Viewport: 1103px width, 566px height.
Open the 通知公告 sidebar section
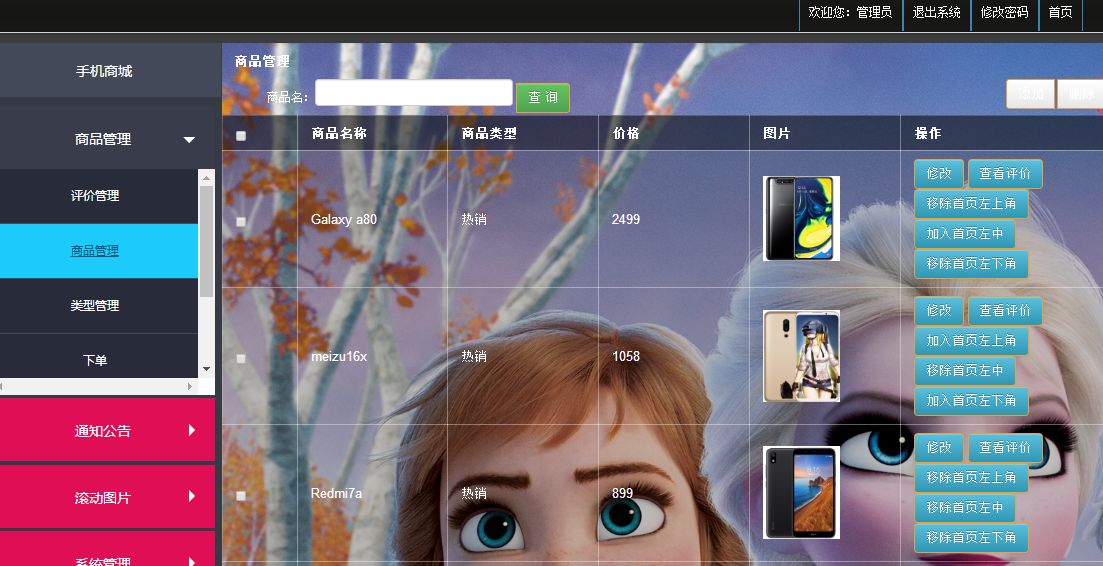107,430
